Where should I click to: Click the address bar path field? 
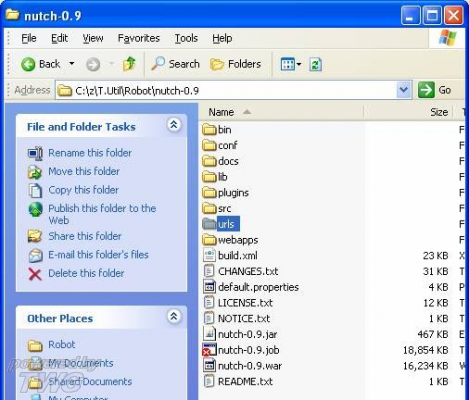(x=227, y=90)
